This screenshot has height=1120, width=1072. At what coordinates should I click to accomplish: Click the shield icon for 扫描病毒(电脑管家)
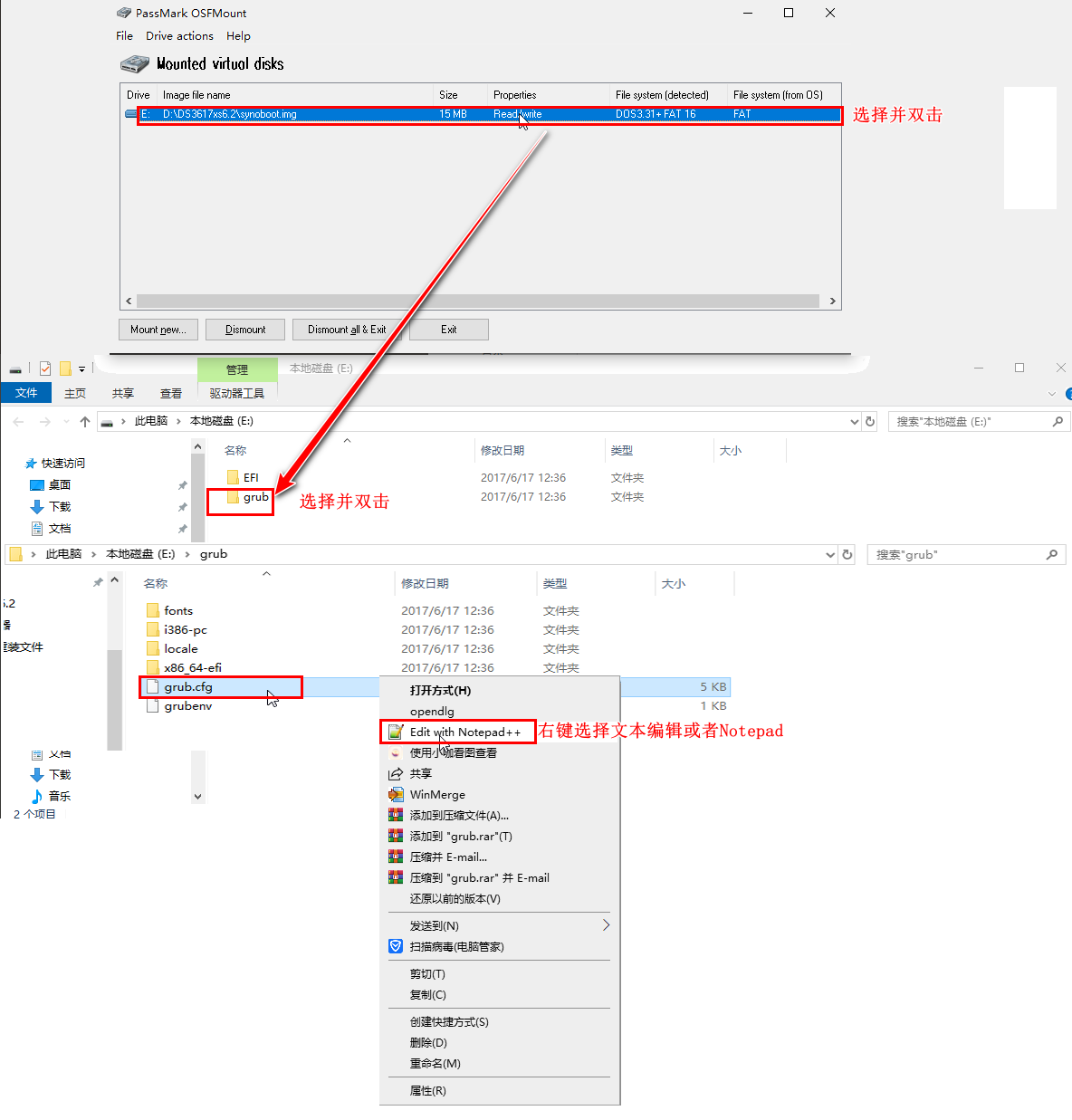pyautogui.click(x=396, y=946)
